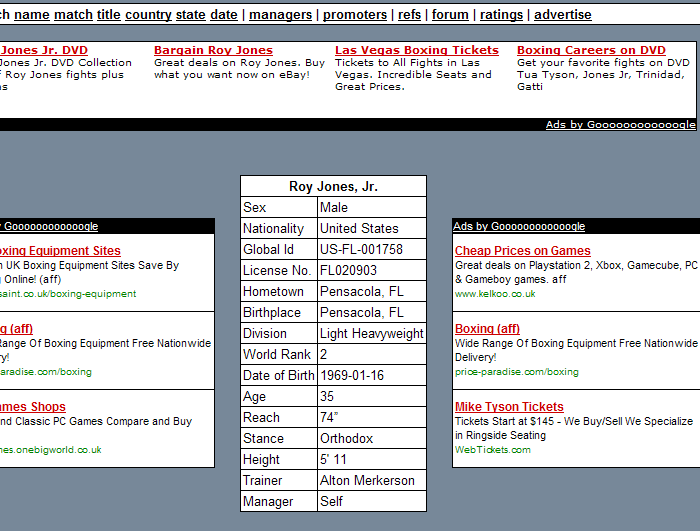Open the 'country' search link
Image resolution: width=700 pixels, height=531 pixels.
click(148, 15)
